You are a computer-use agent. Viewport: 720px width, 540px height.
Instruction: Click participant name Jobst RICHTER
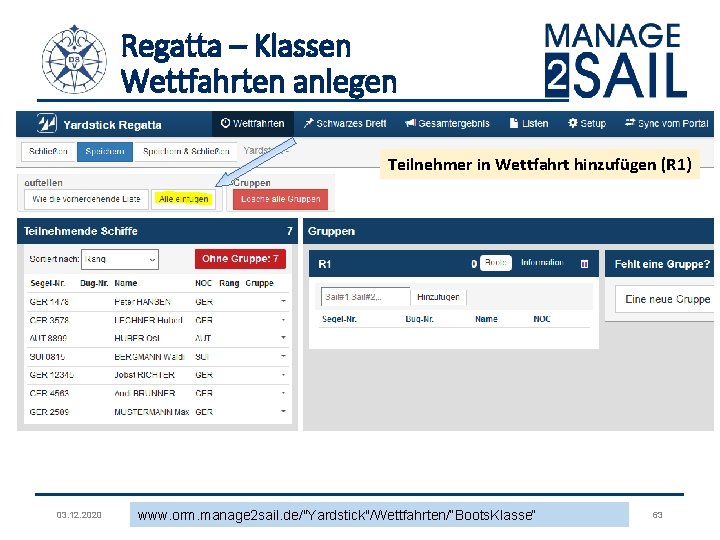pyautogui.click(x=145, y=375)
